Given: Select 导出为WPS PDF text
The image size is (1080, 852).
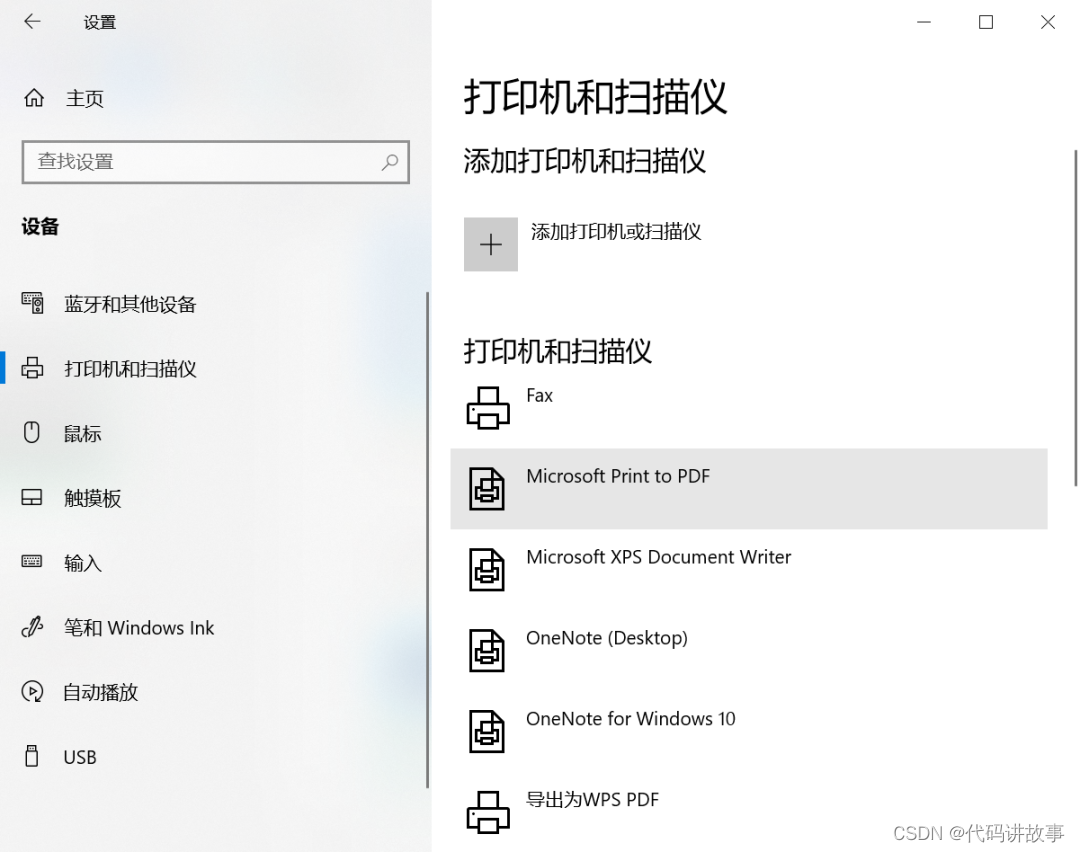Looking at the screenshot, I should click(592, 800).
